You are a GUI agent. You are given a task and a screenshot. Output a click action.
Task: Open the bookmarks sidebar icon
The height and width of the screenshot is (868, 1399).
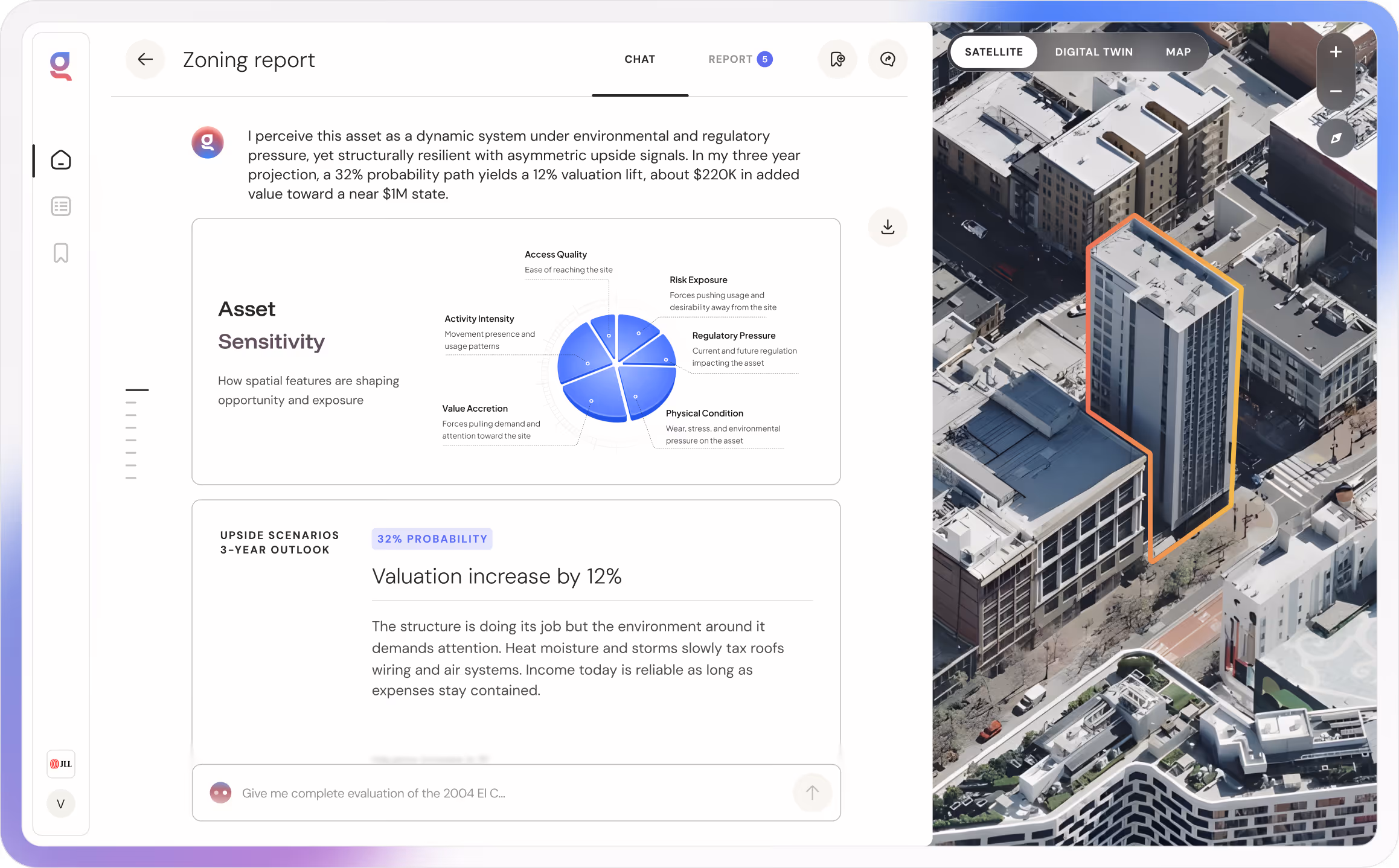(61, 253)
